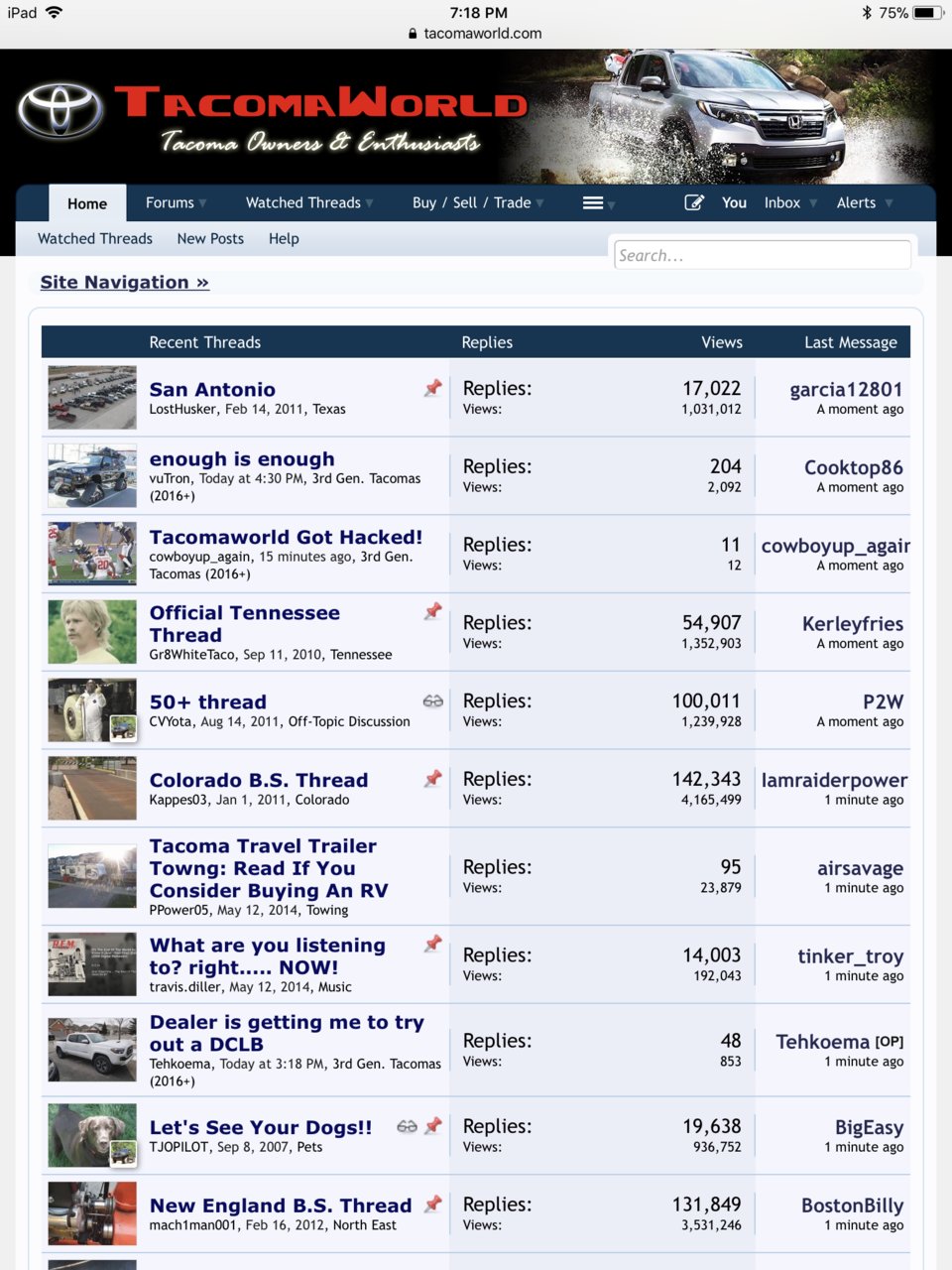Open Watched Threads in the main navbar
The image size is (952, 1270).
pos(303,202)
